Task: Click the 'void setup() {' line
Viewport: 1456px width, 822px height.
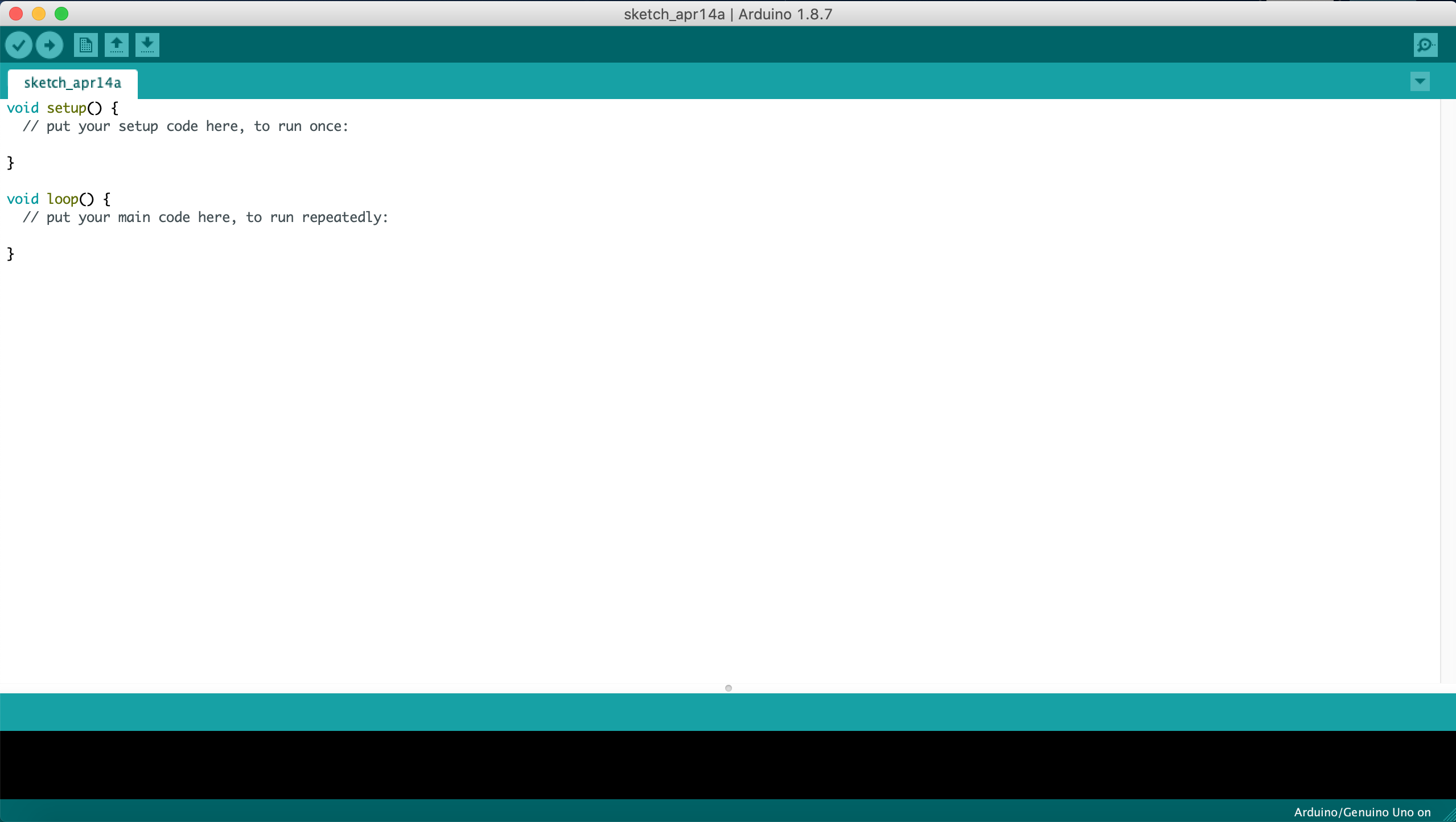Action: (63, 108)
